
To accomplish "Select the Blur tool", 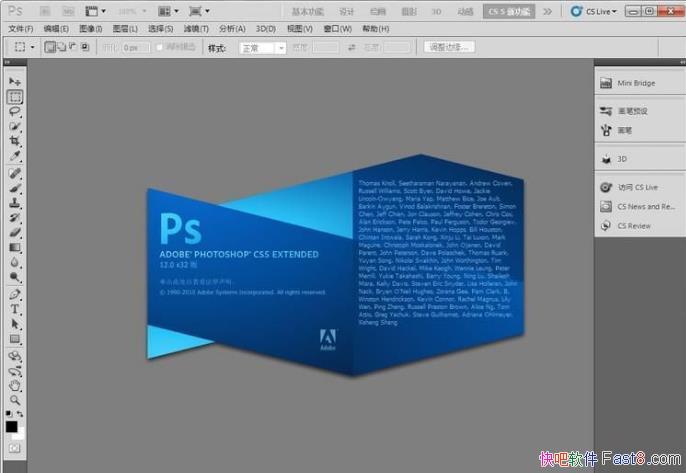I will (x=14, y=262).
